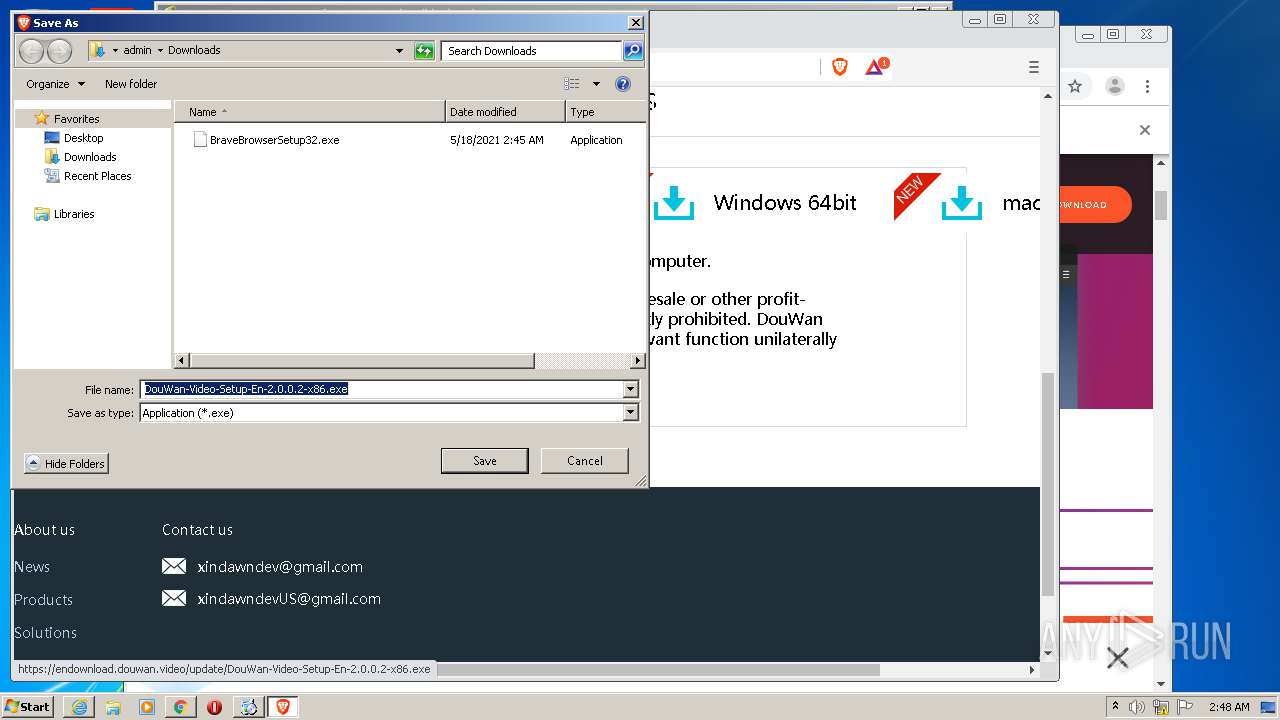Click envelope icon beside xindawndev@gmail.com
The image size is (1280, 720).
pos(174,566)
